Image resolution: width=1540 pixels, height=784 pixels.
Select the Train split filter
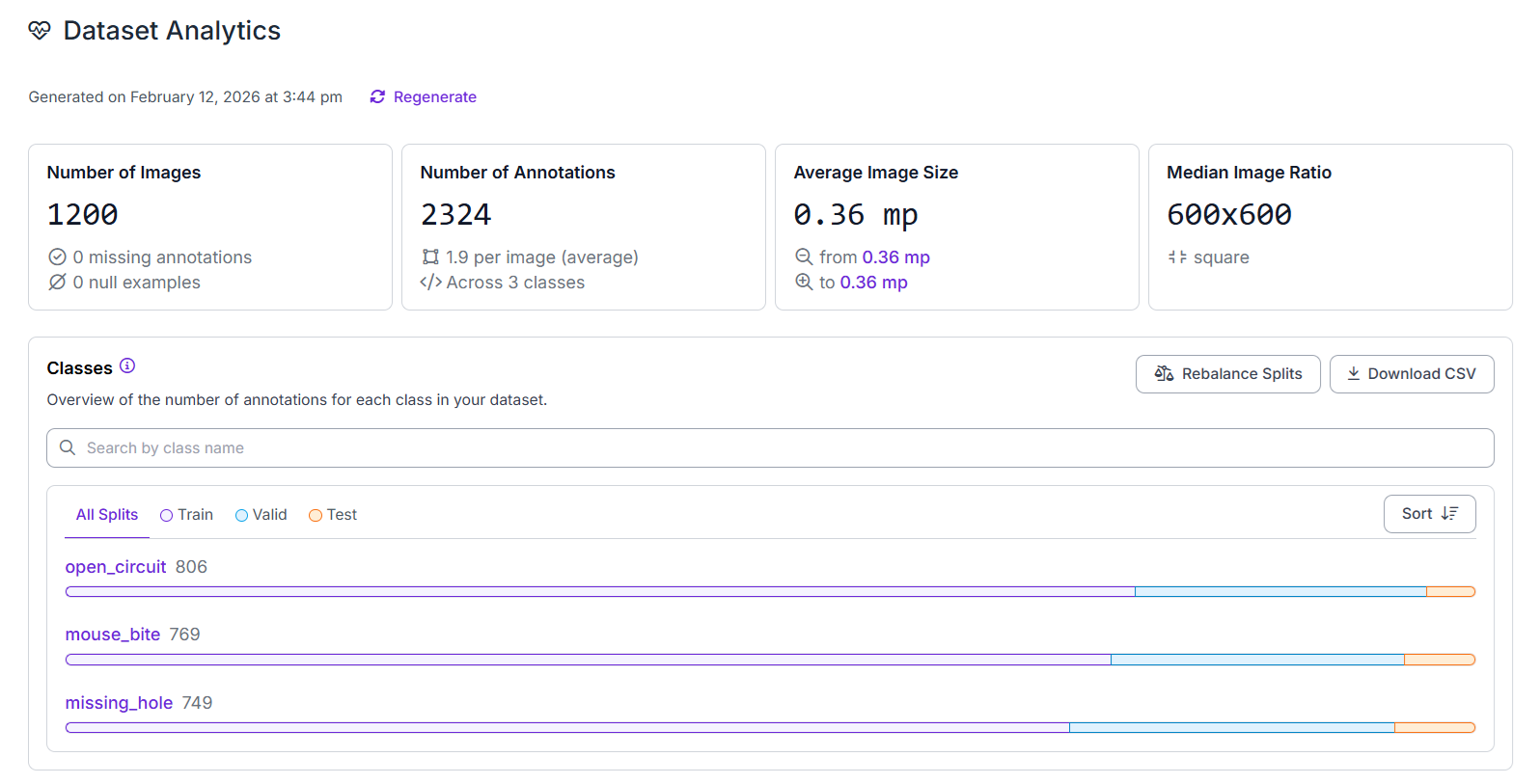[186, 515]
